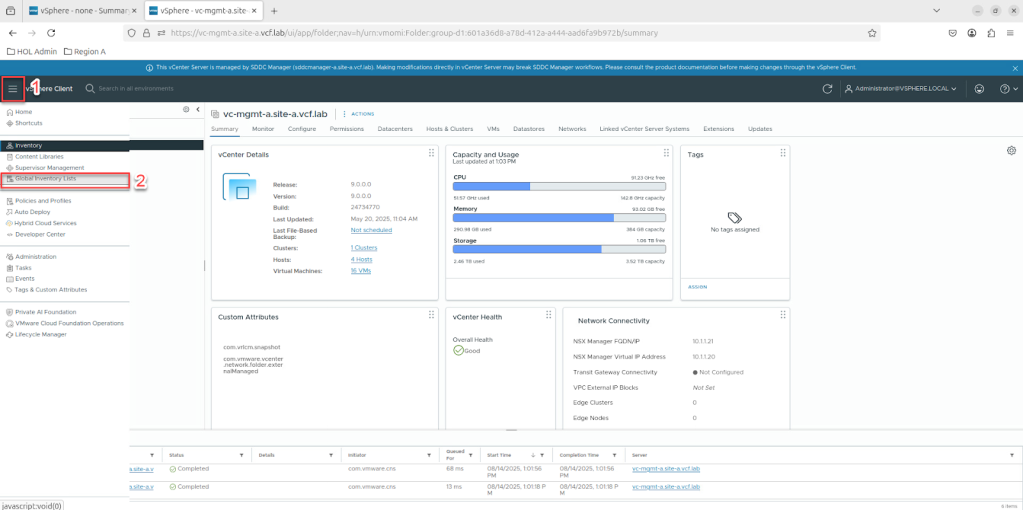The width and height of the screenshot is (1023, 510).
Task: Click the Capacity and Usage card drag handle
Action: pos(666,153)
